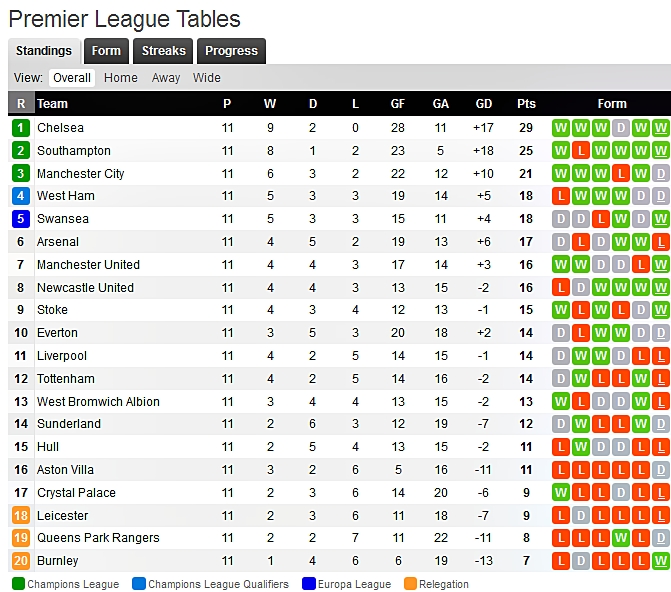This screenshot has width=671, height=592.
Task: Click Burnley's orange rank 20 badge
Action: pyautogui.click(x=21, y=561)
